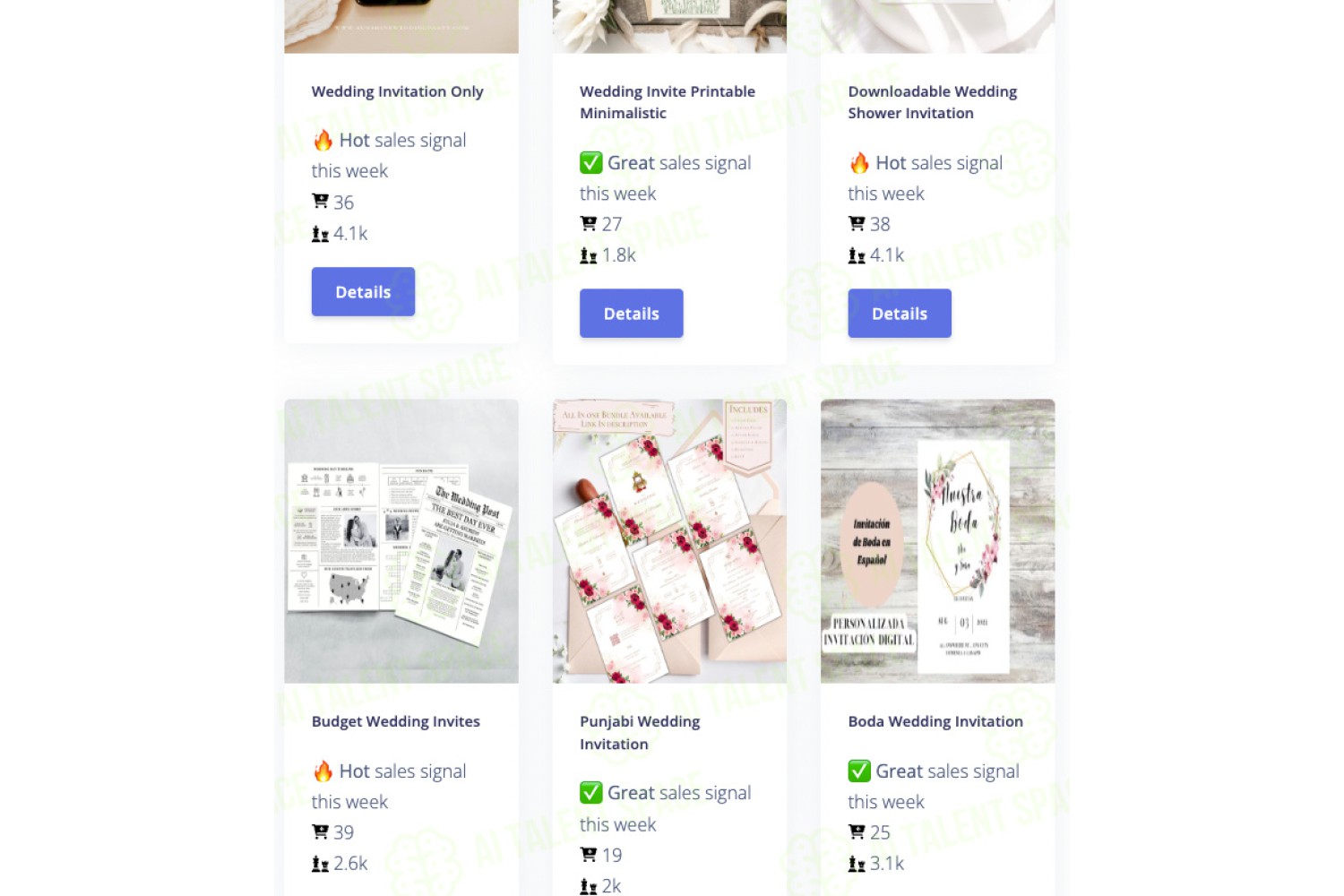Click the cart icon beside 19 sales
1344x896 pixels.
click(x=588, y=854)
